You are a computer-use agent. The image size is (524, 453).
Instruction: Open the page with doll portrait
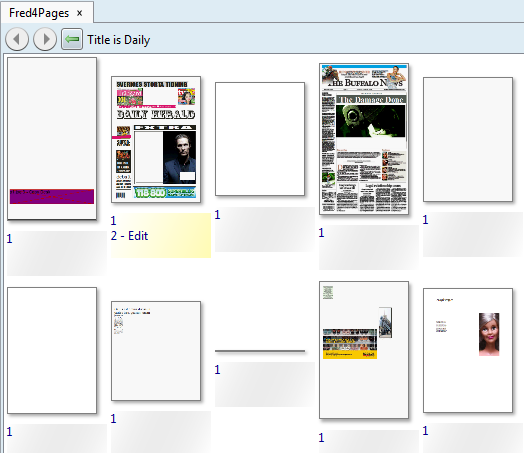[x=468, y=350]
